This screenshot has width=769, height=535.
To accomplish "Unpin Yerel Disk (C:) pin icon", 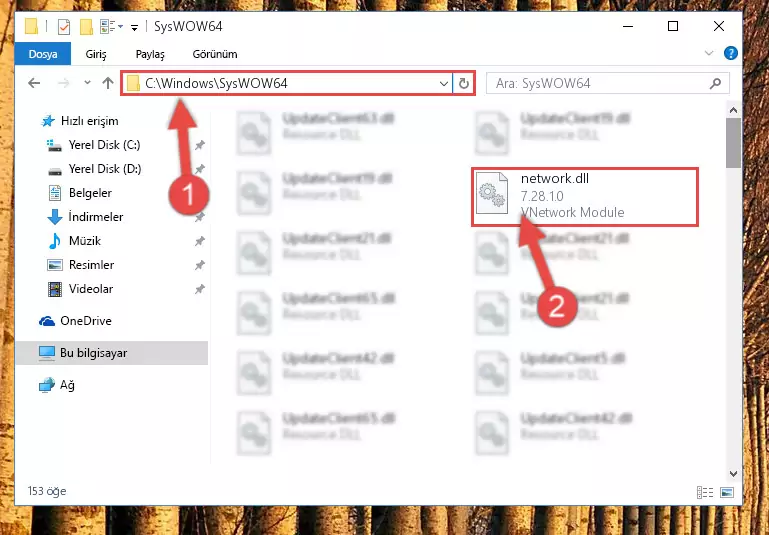I will point(200,145).
